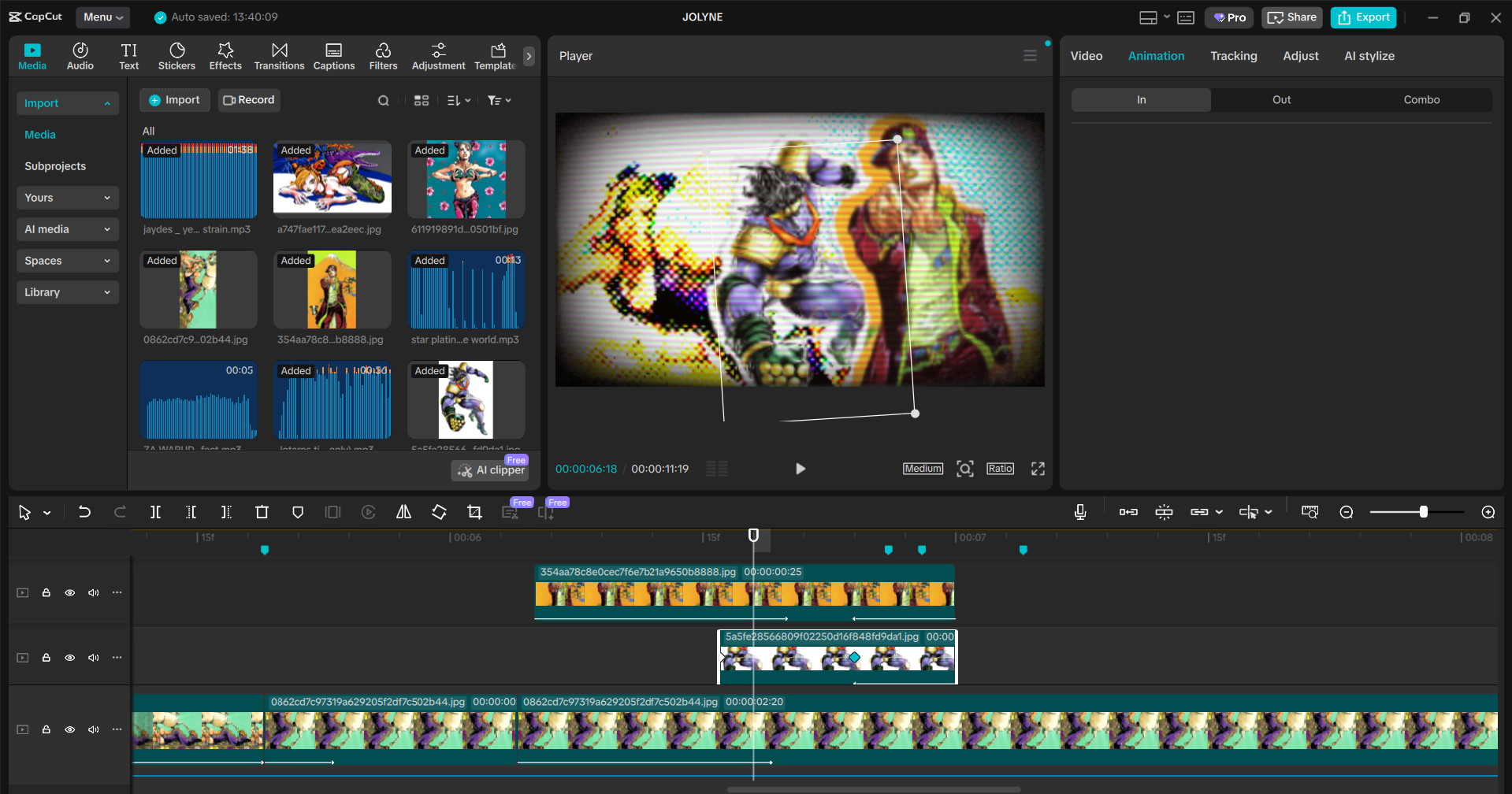
Task: Open the media sort dropdown
Action: 459,100
